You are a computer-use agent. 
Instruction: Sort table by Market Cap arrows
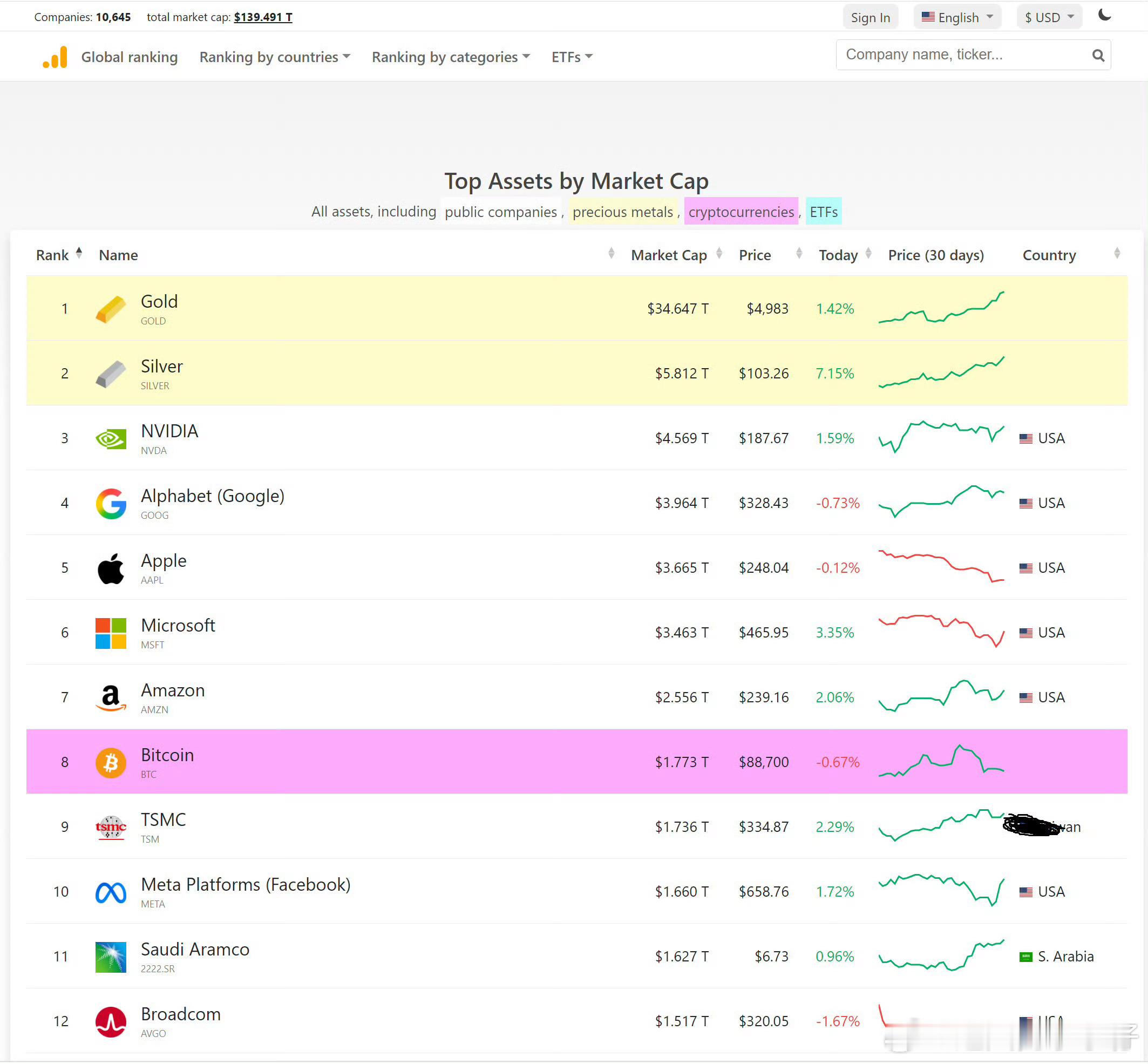tap(719, 253)
